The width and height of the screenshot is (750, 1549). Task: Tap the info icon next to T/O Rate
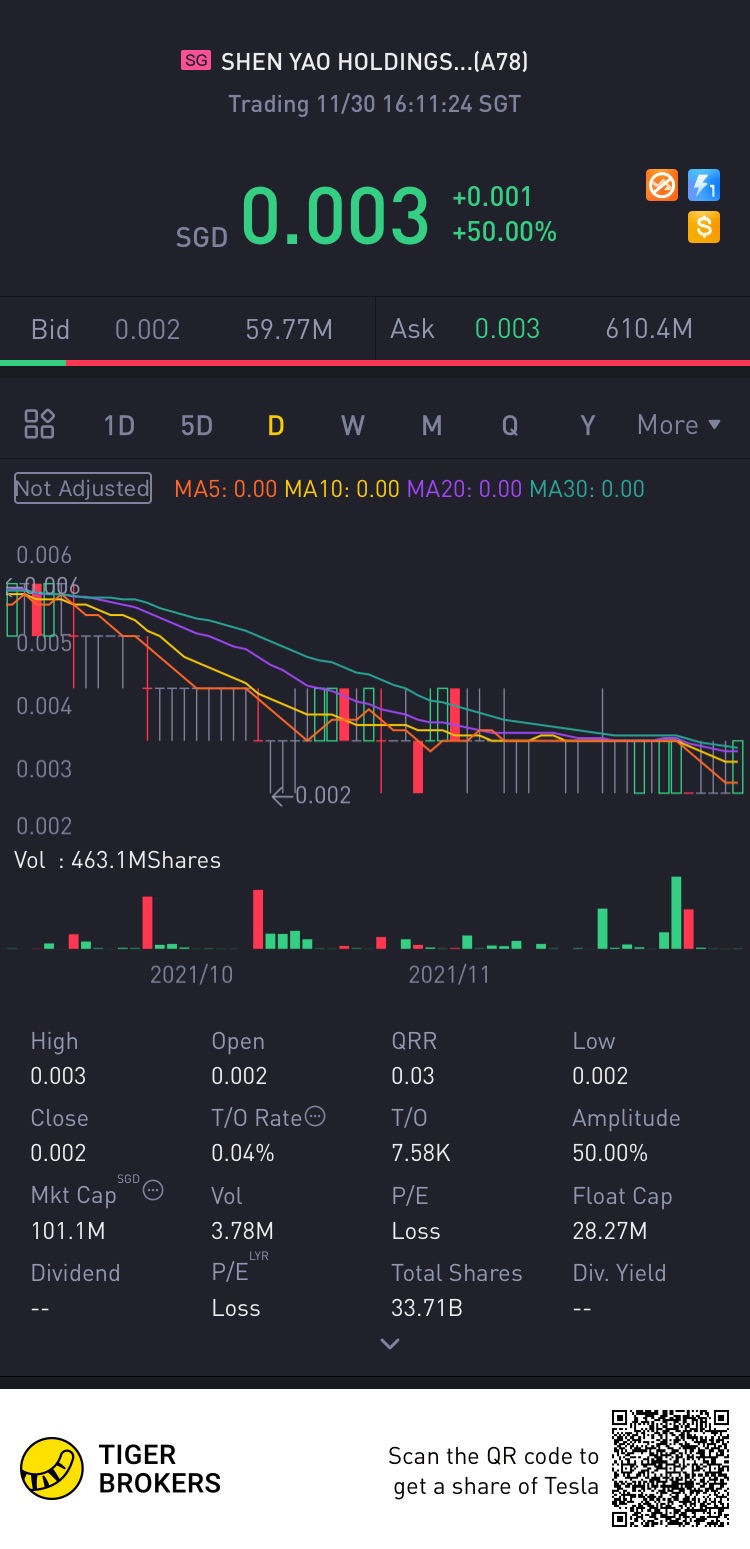click(315, 1117)
